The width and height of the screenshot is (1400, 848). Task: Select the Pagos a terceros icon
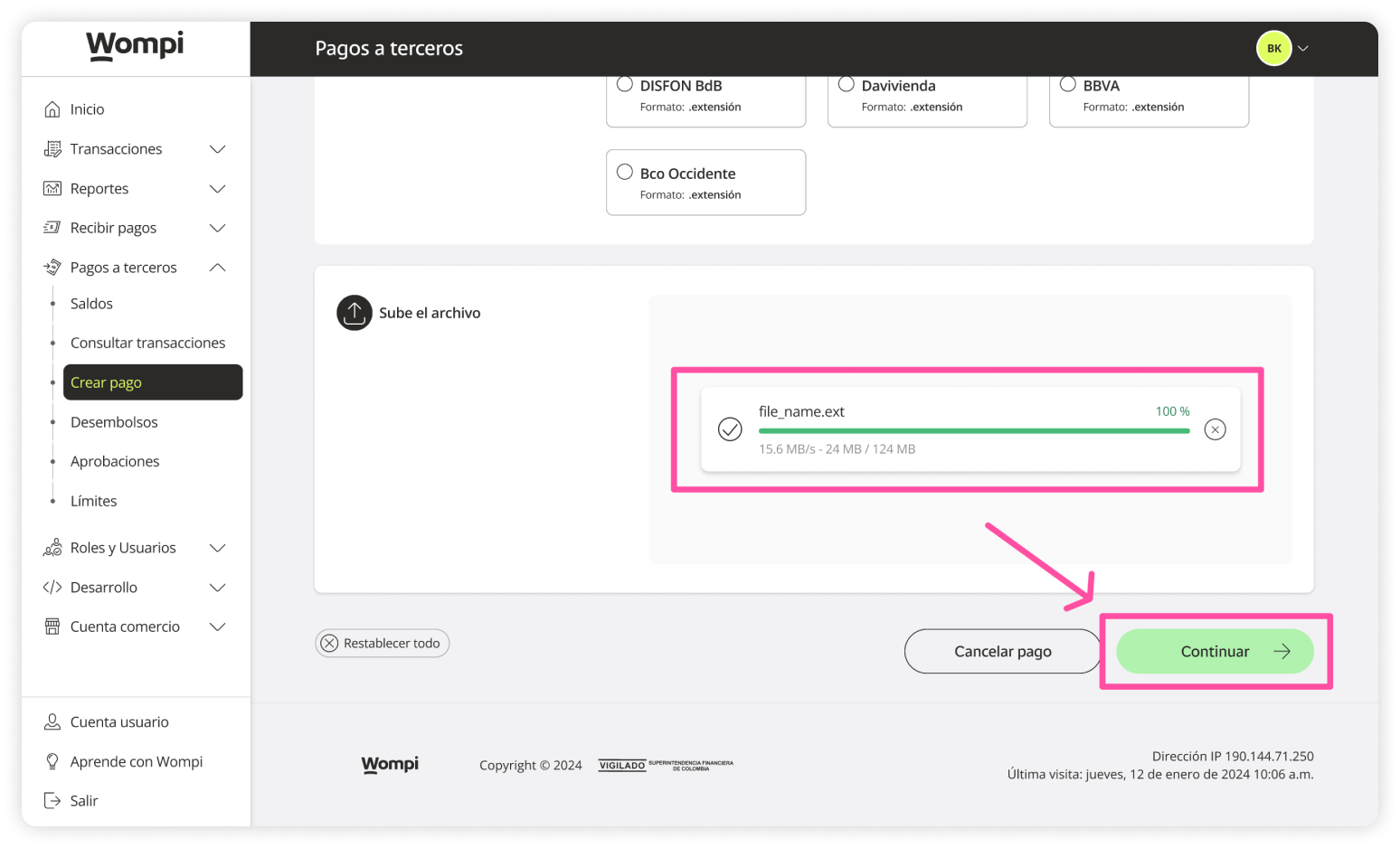53,267
